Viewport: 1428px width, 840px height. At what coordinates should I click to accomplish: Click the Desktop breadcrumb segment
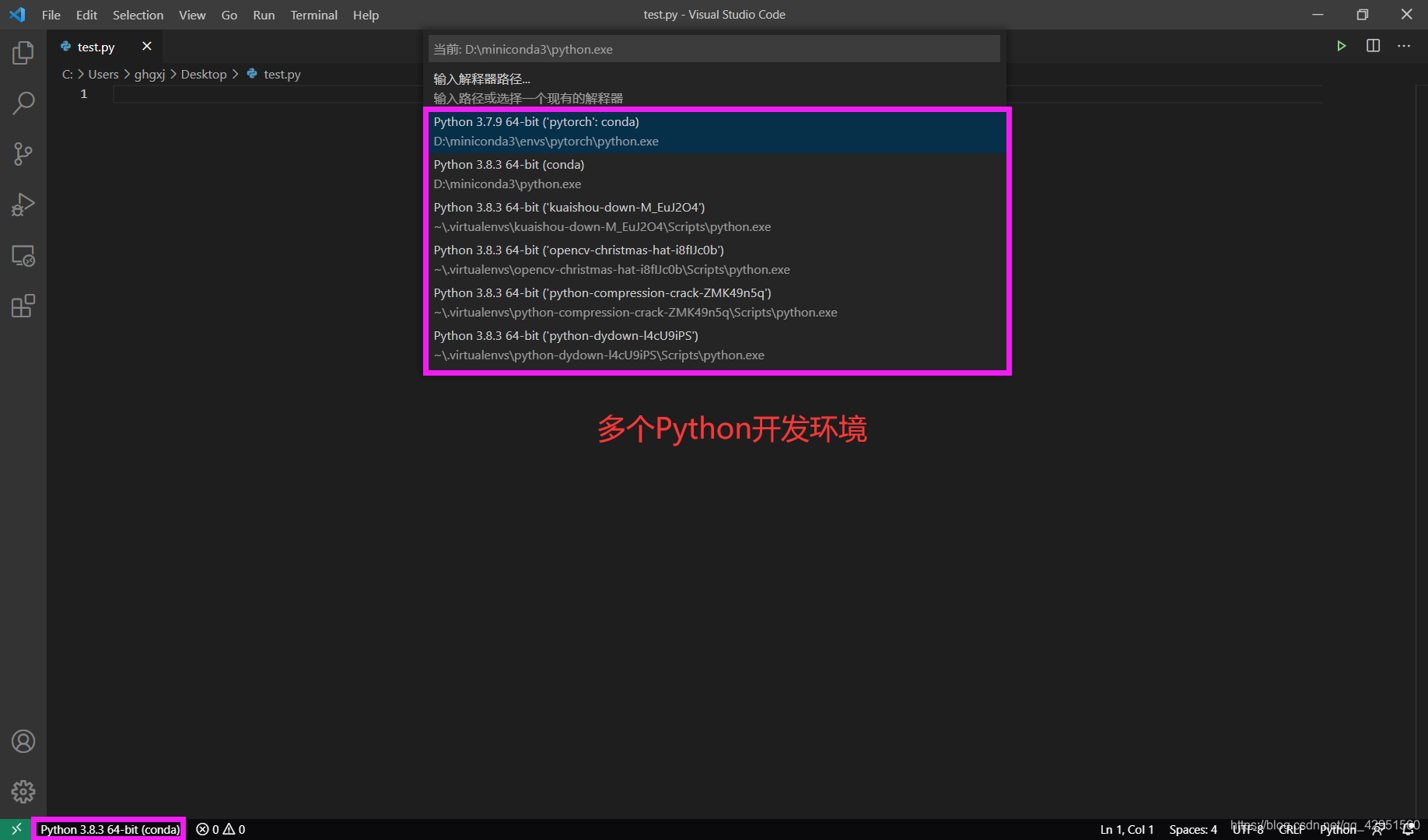(x=204, y=74)
